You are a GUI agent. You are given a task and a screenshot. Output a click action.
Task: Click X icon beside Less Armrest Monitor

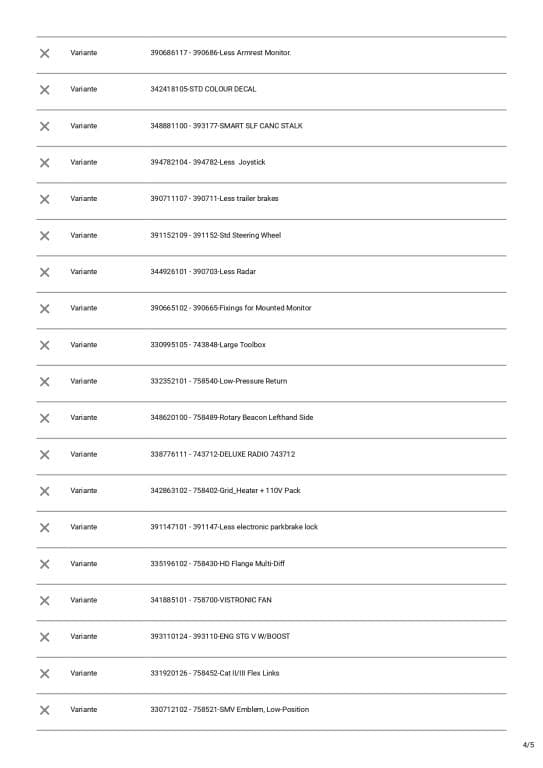click(45, 53)
